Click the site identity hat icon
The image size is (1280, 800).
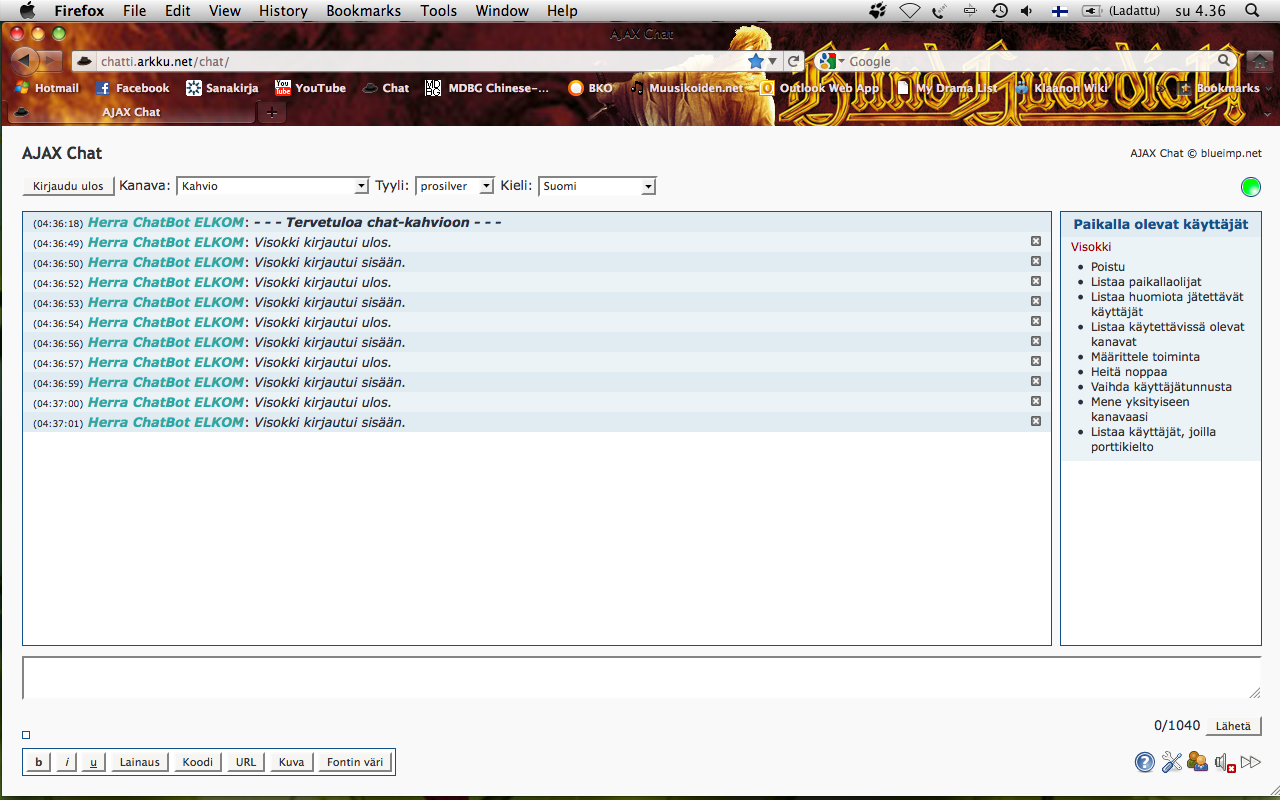click(x=85, y=61)
